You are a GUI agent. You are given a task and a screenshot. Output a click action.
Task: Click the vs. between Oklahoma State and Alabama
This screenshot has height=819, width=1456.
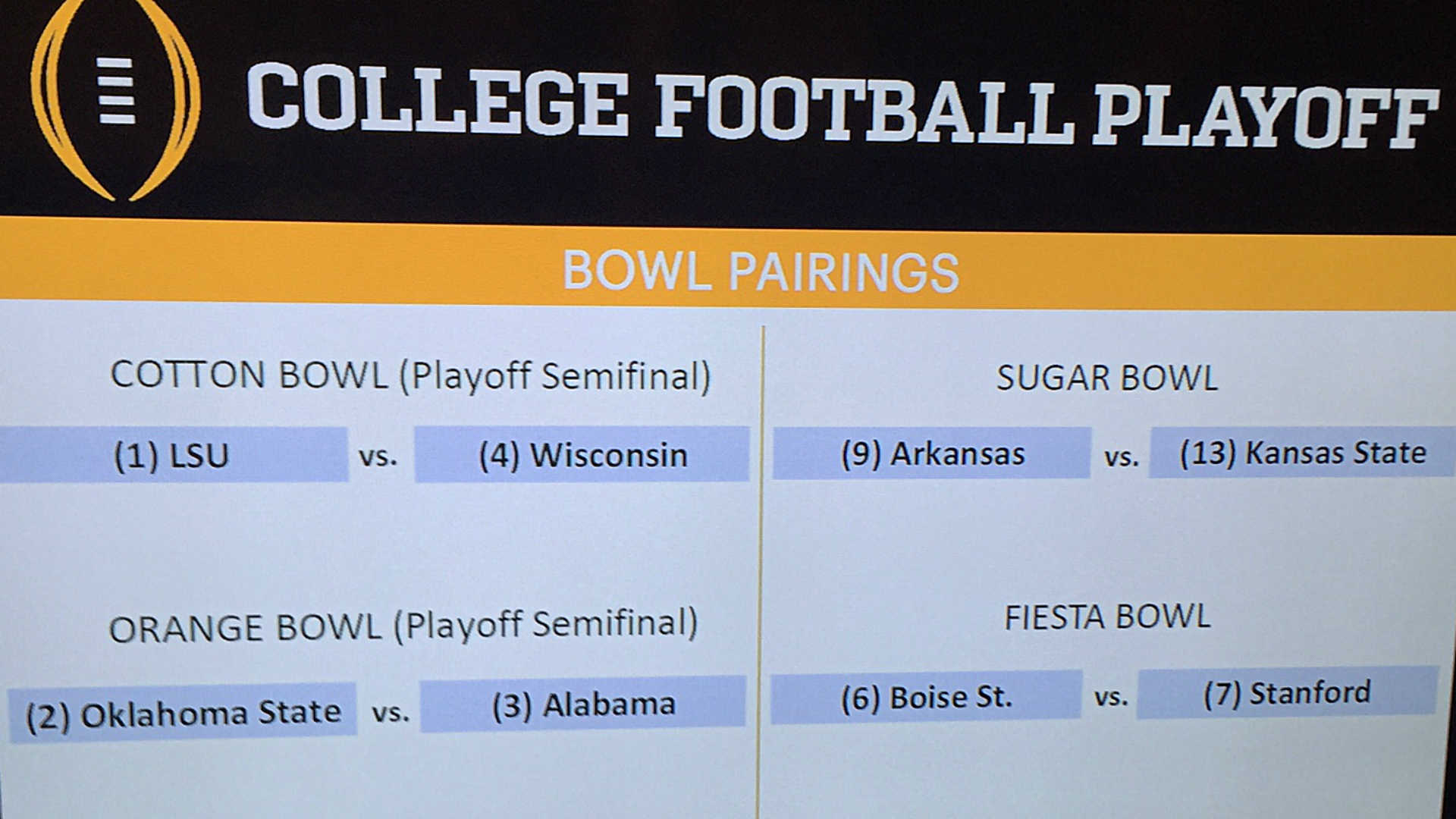(x=391, y=713)
